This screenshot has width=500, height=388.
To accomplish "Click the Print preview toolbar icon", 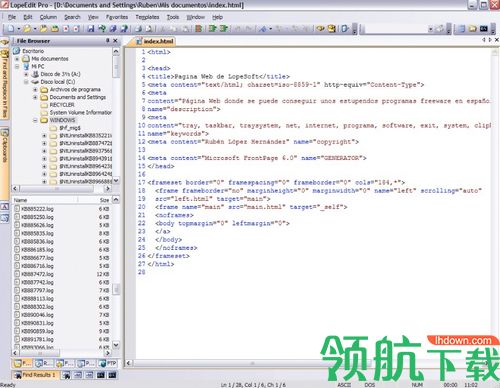I will [x=149, y=29].
